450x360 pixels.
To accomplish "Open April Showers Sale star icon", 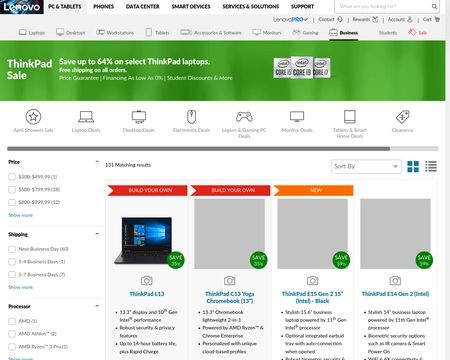I will tap(33, 117).
